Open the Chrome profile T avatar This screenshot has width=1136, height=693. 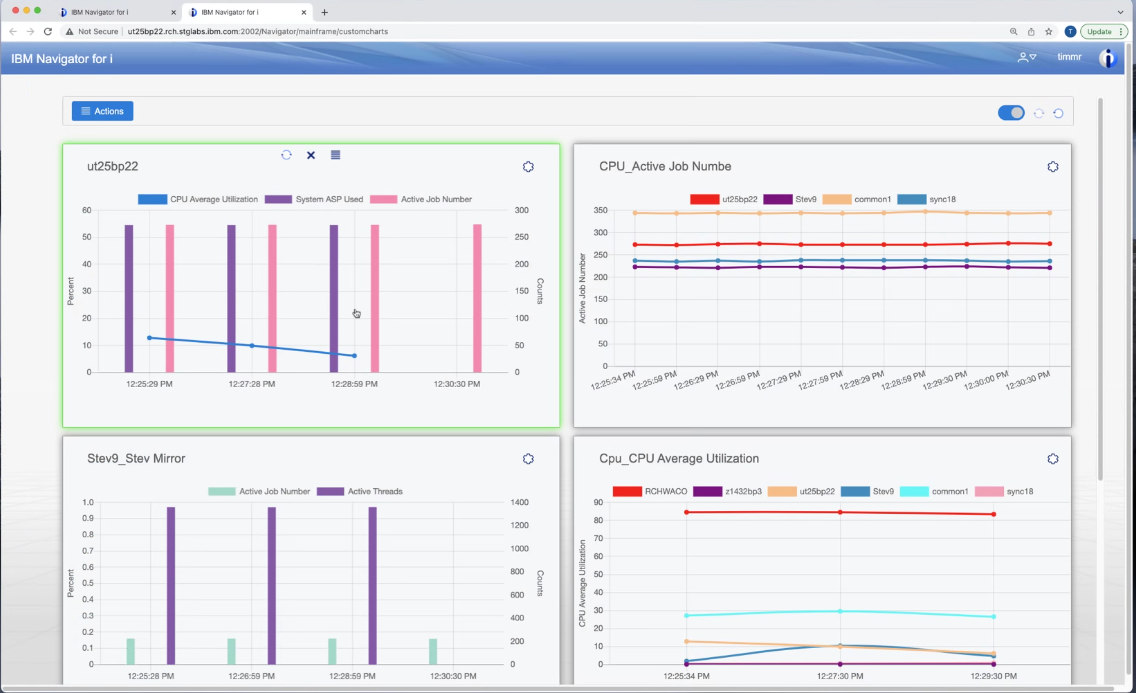[1070, 31]
